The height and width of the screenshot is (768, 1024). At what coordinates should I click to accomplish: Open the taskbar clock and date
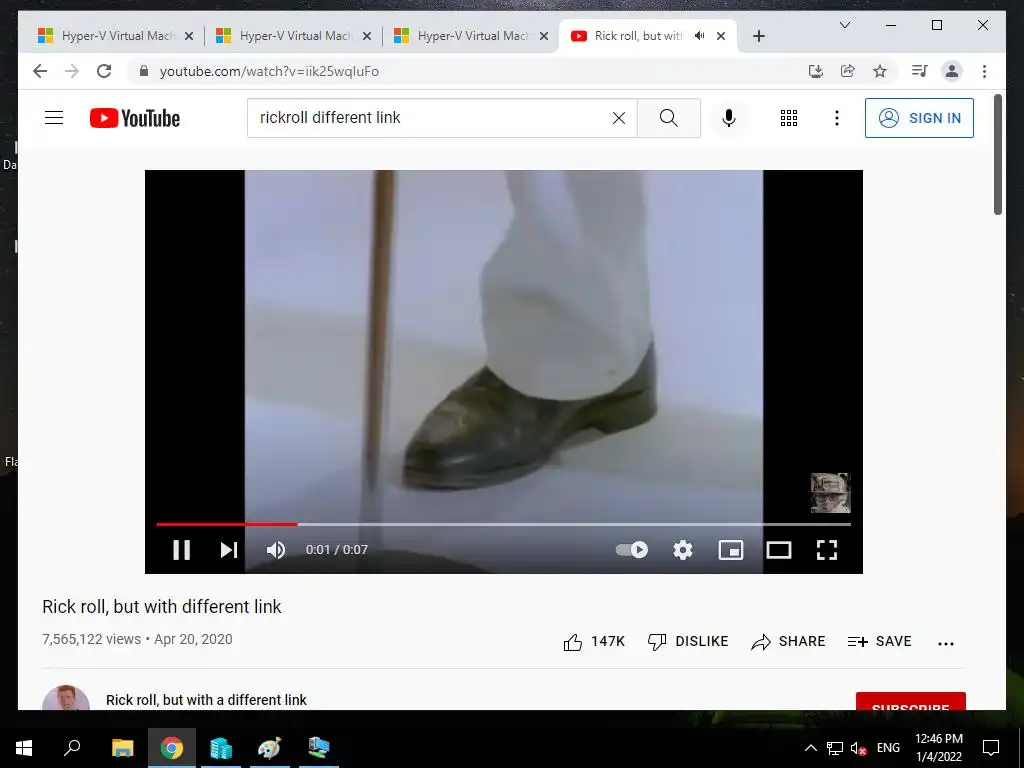pos(938,748)
